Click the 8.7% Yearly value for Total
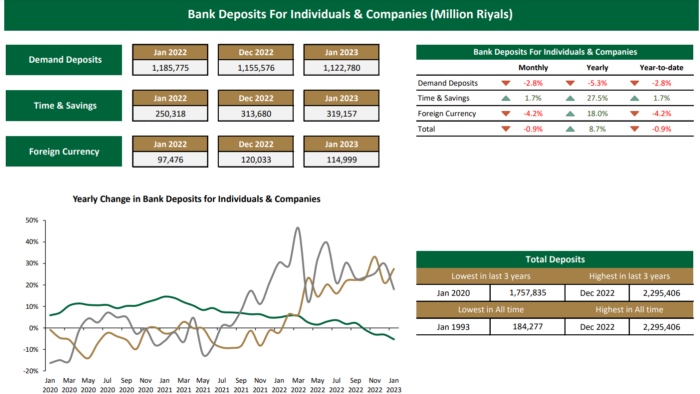This screenshot has height=394, width=700. coord(597,129)
